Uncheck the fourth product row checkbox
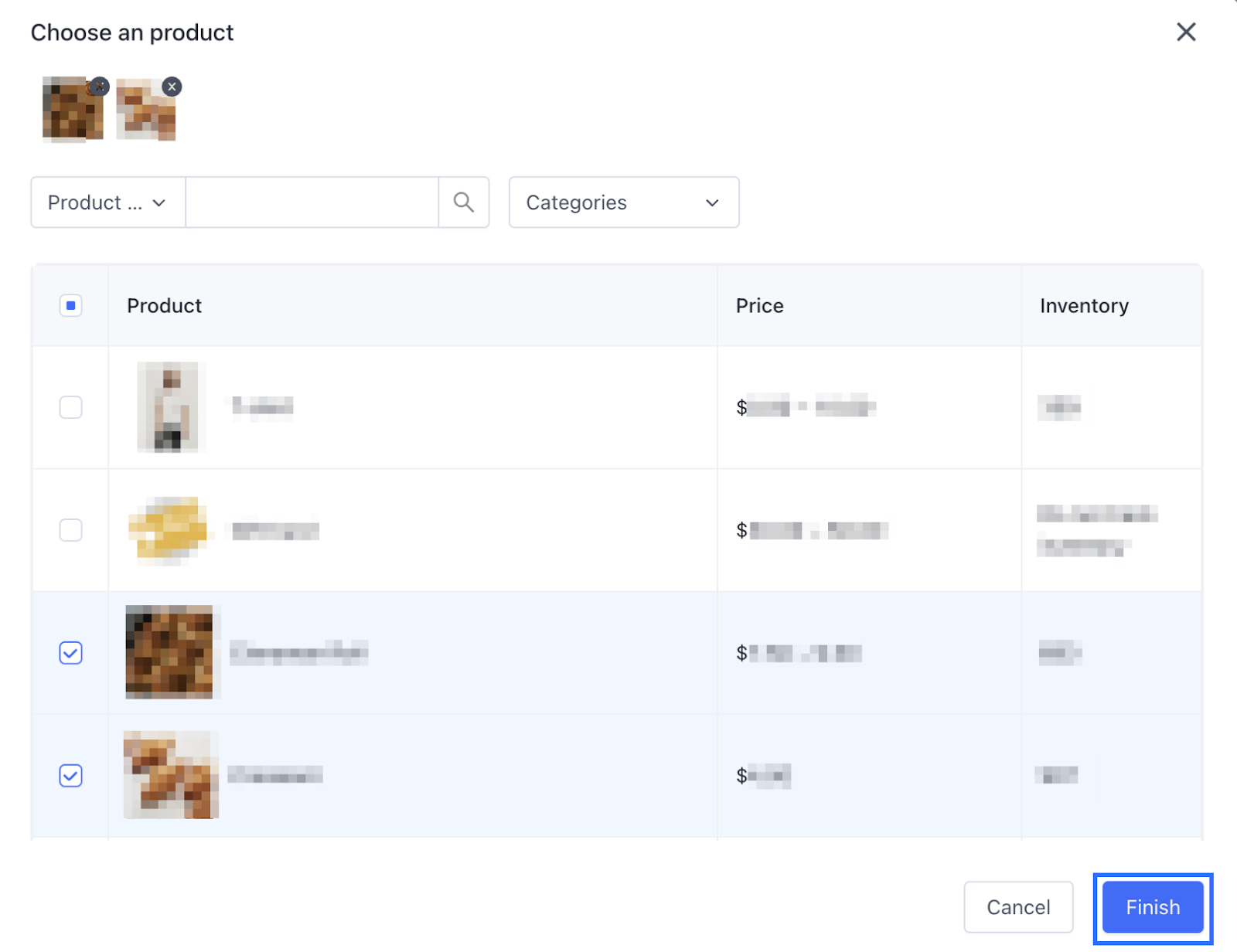Image resolution: width=1237 pixels, height=952 pixels. pos(70,776)
